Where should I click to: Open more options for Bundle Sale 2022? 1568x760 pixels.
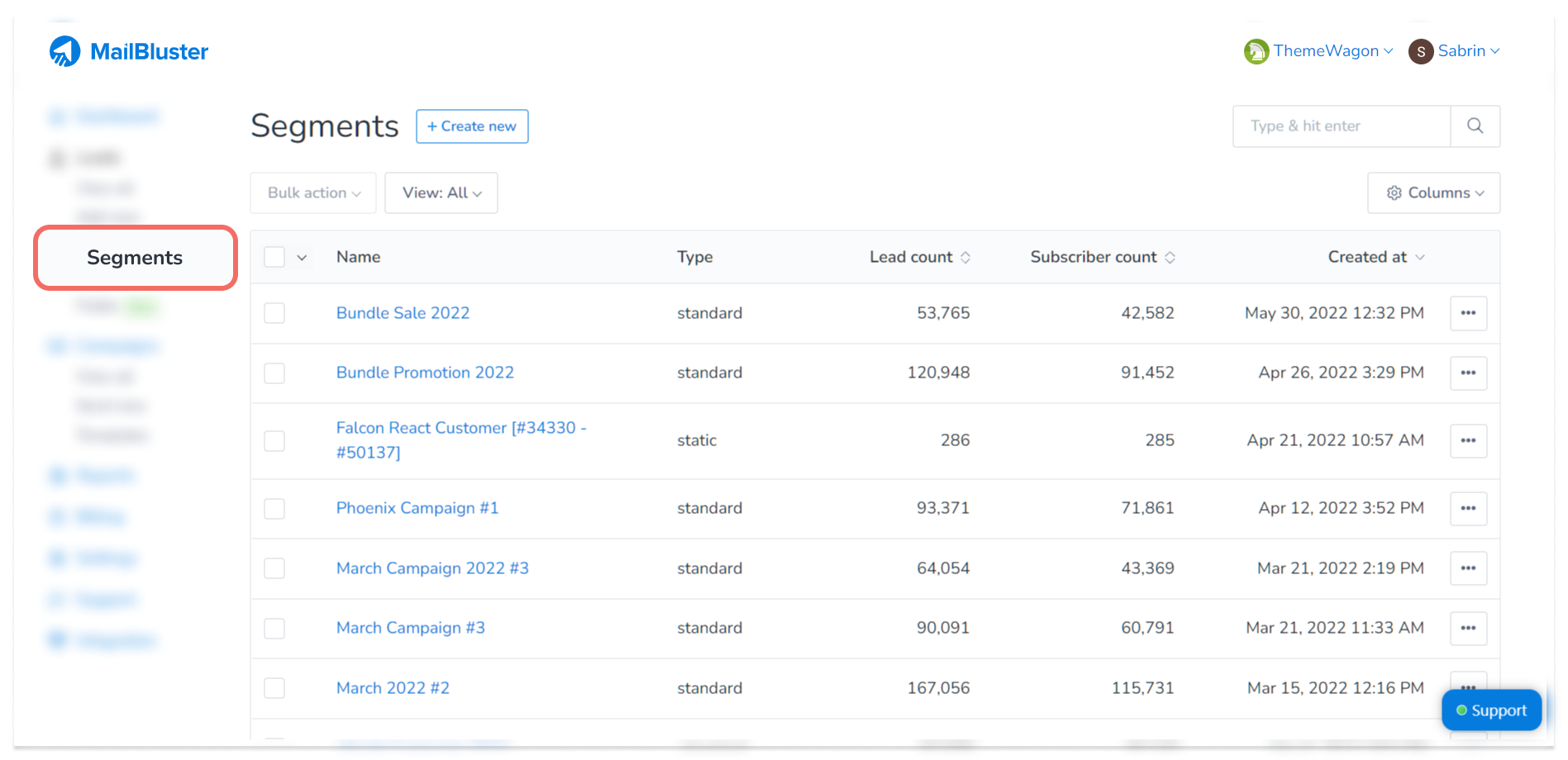click(1468, 313)
